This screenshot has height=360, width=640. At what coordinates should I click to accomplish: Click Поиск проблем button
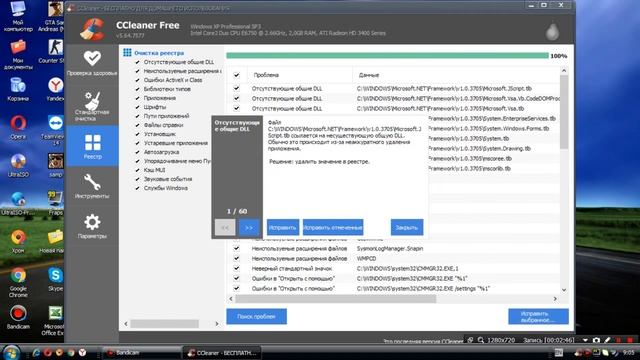[x=256, y=316]
